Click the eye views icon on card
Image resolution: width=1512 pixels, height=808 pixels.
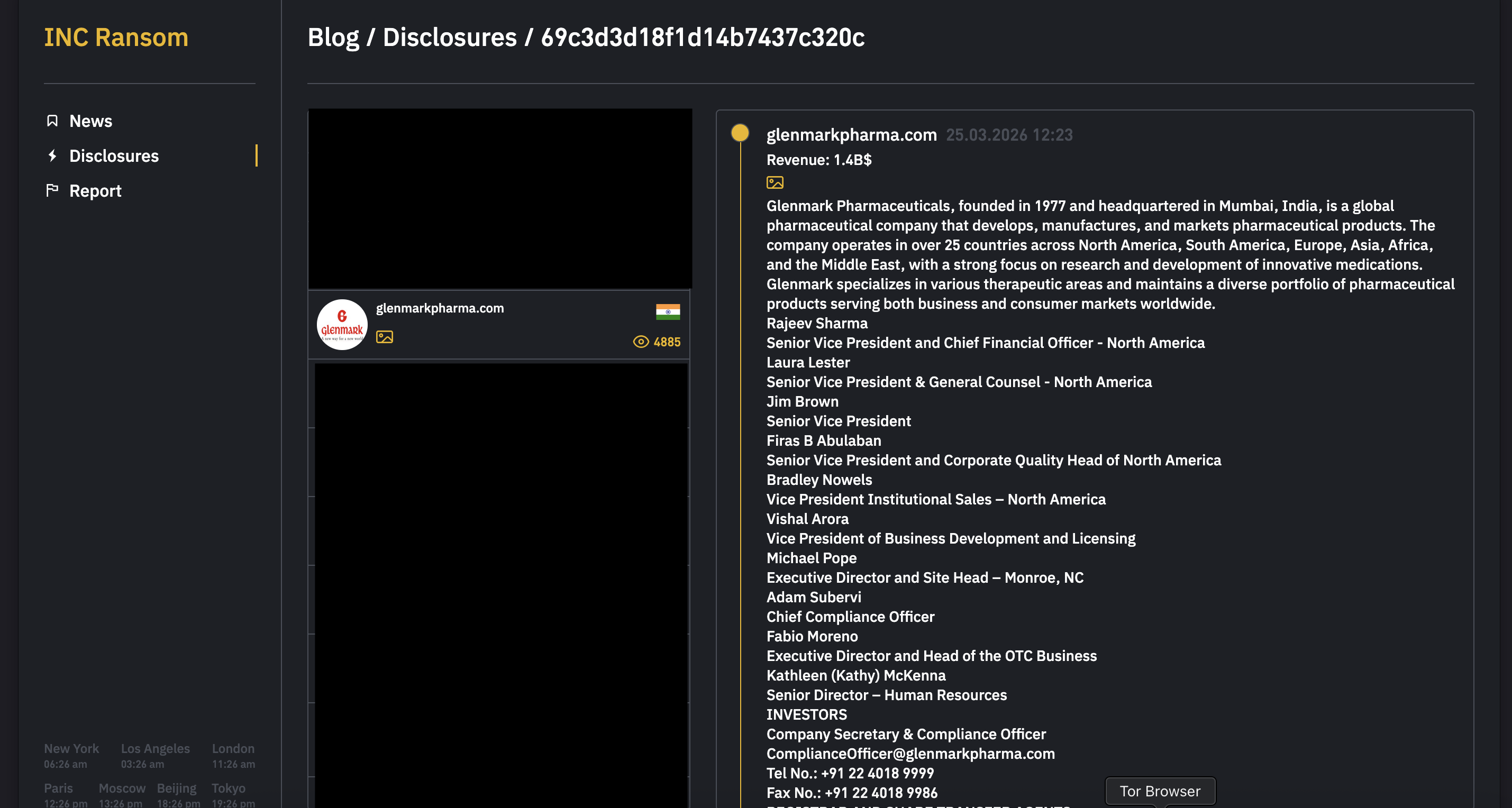(641, 342)
